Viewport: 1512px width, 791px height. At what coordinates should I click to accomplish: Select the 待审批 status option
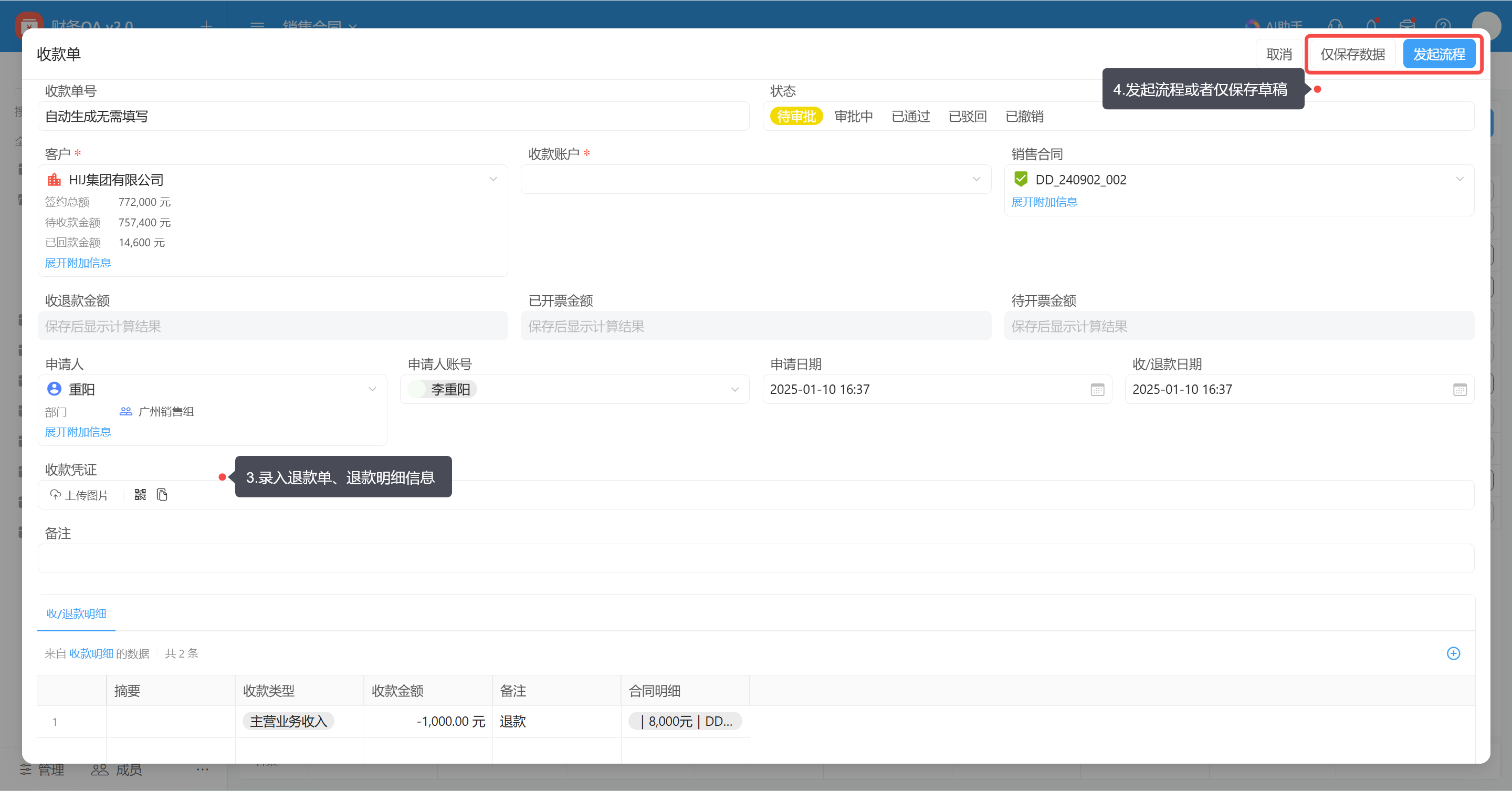tap(796, 116)
